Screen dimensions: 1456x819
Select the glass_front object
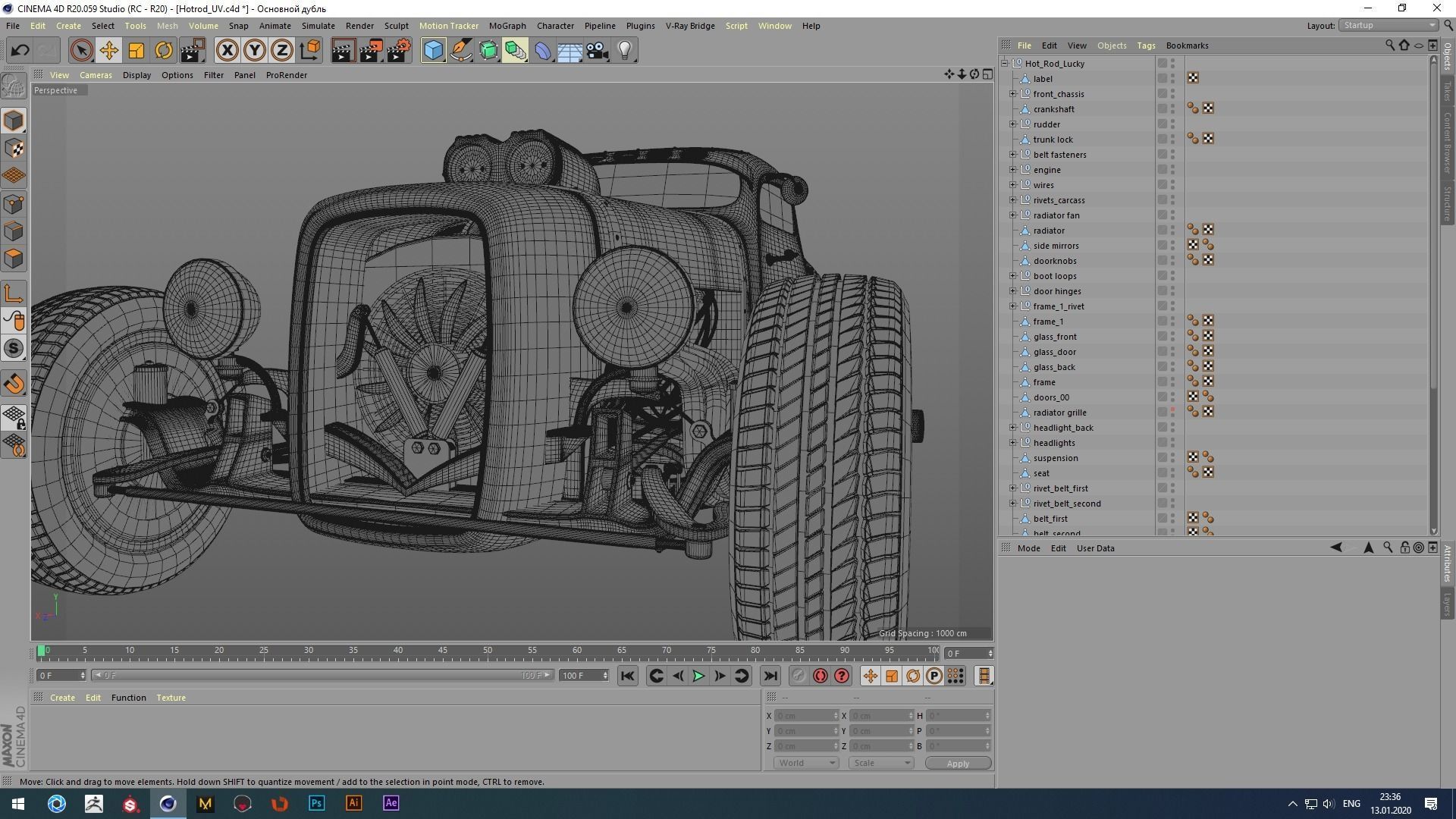click(x=1054, y=337)
